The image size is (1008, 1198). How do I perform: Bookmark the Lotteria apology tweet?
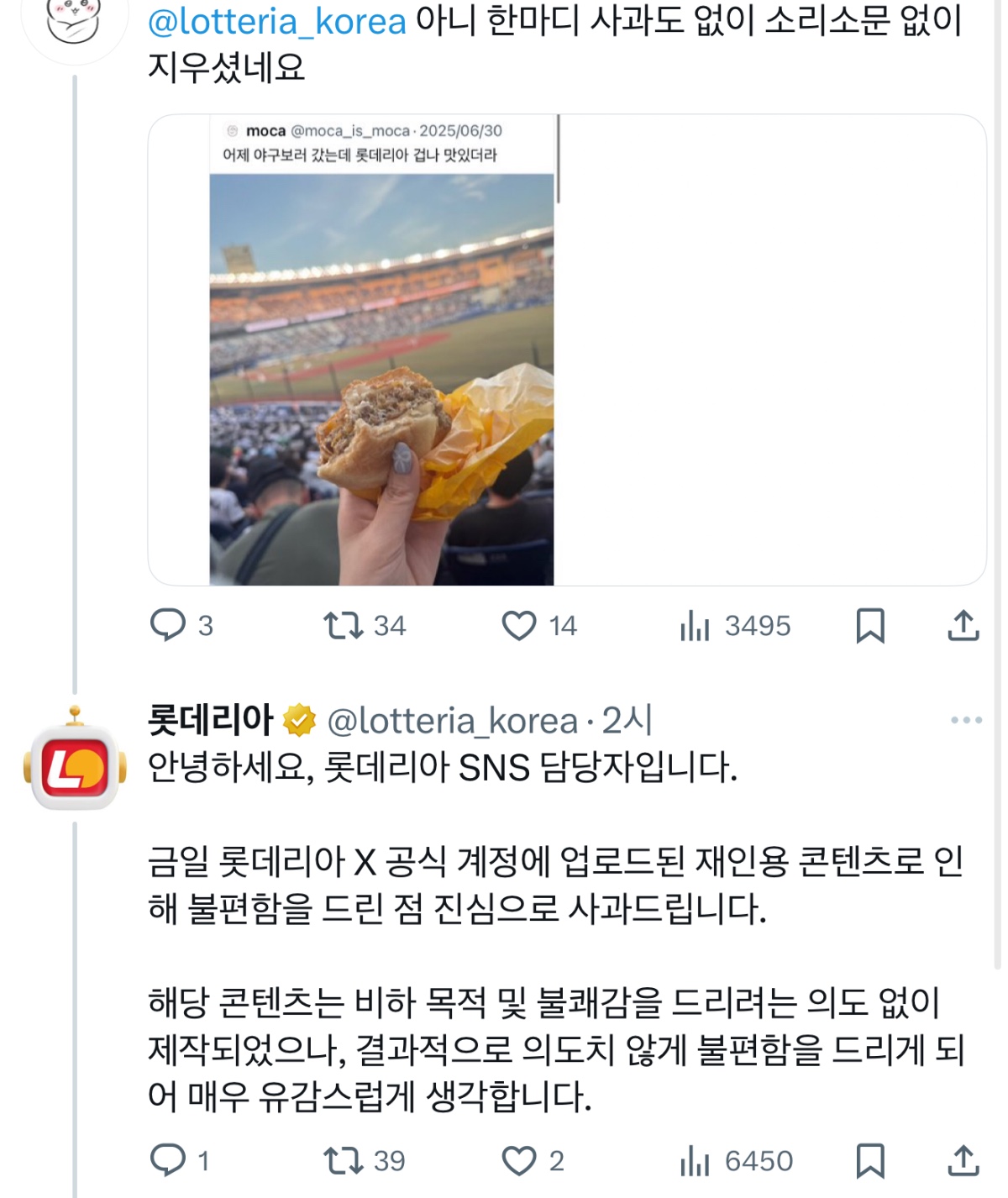[x=870, y=1161]
